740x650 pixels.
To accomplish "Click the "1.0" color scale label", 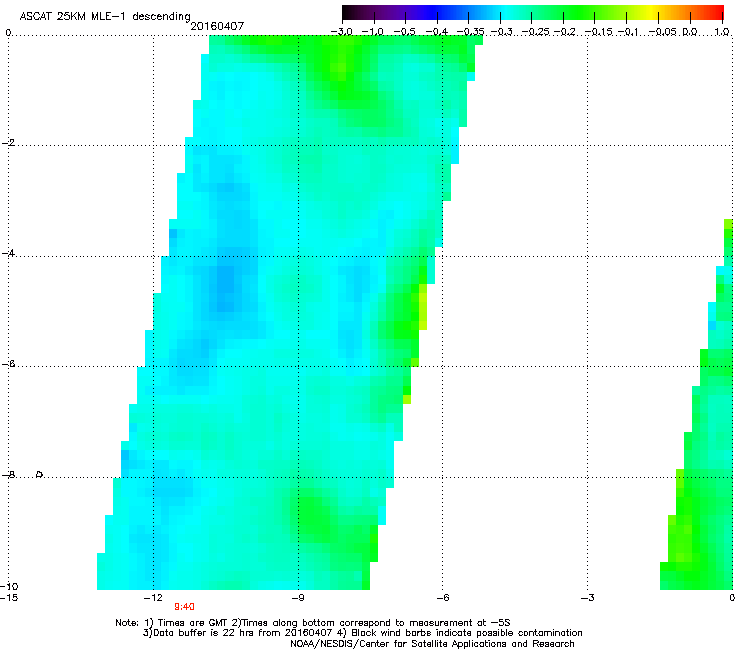I will (x=722, y=32).
